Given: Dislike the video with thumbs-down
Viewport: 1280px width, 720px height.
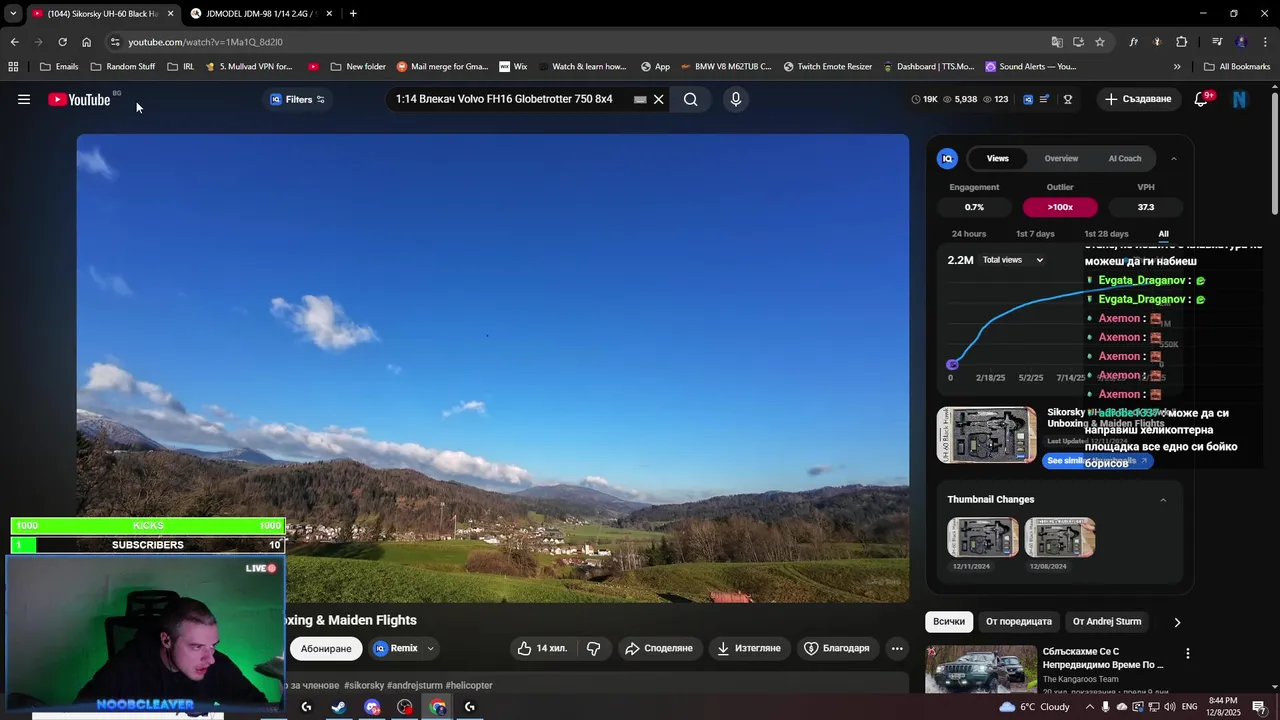Looking at the screenshot, I should (593, 648).
